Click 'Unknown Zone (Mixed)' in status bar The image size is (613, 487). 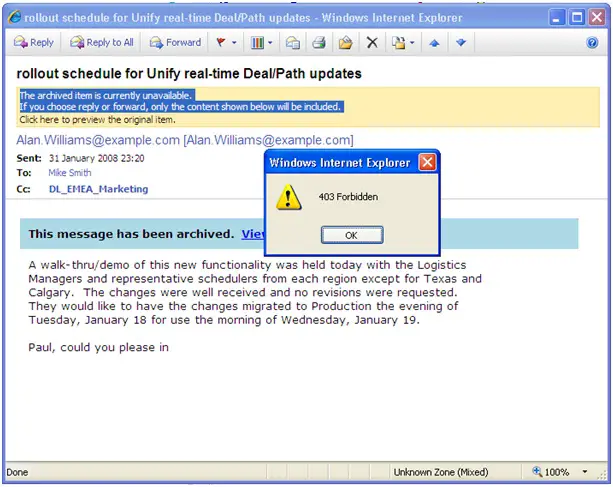[441, 472]
